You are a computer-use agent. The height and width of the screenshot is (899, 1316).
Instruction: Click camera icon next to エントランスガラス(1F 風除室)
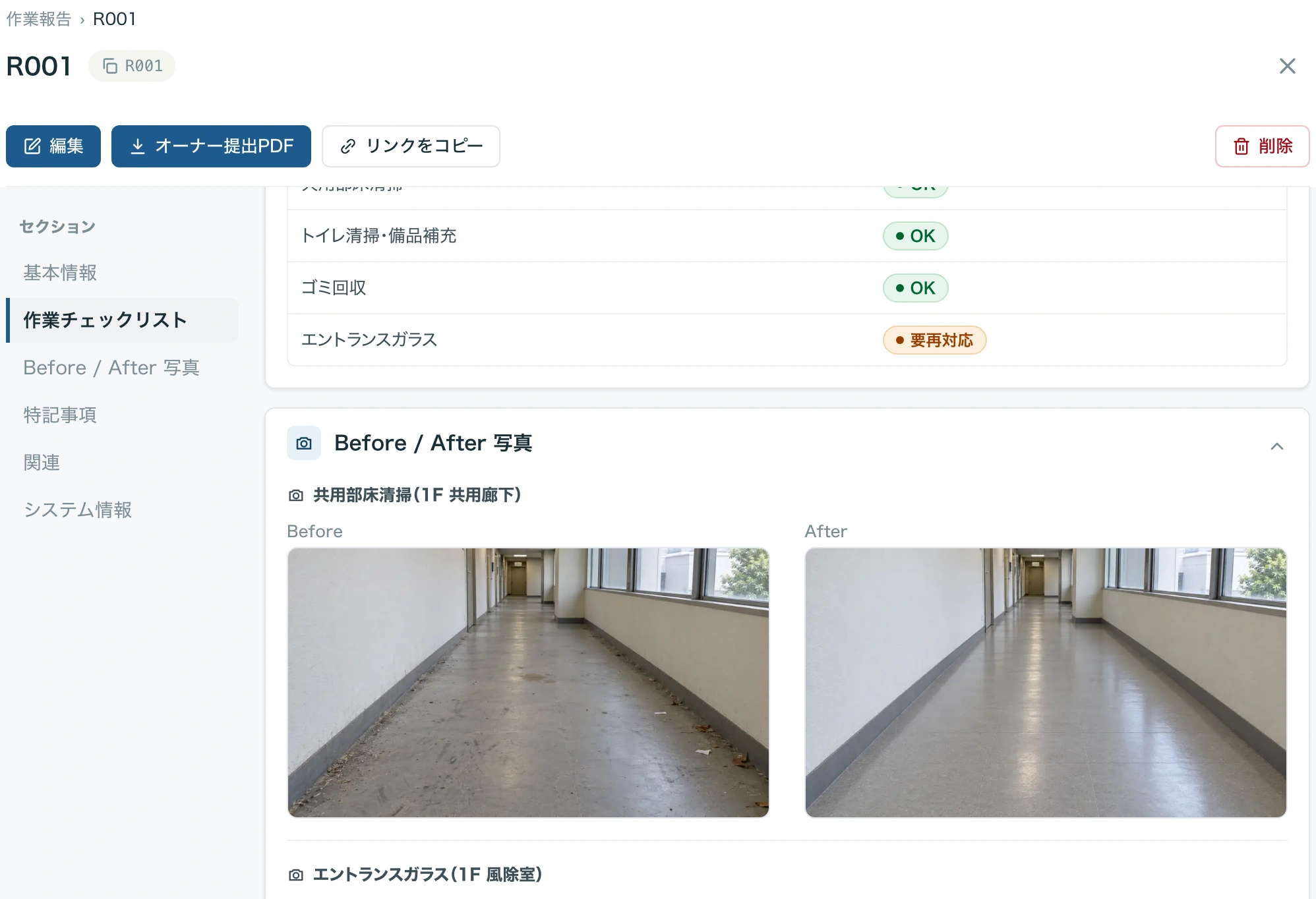(x=296, y=875)
